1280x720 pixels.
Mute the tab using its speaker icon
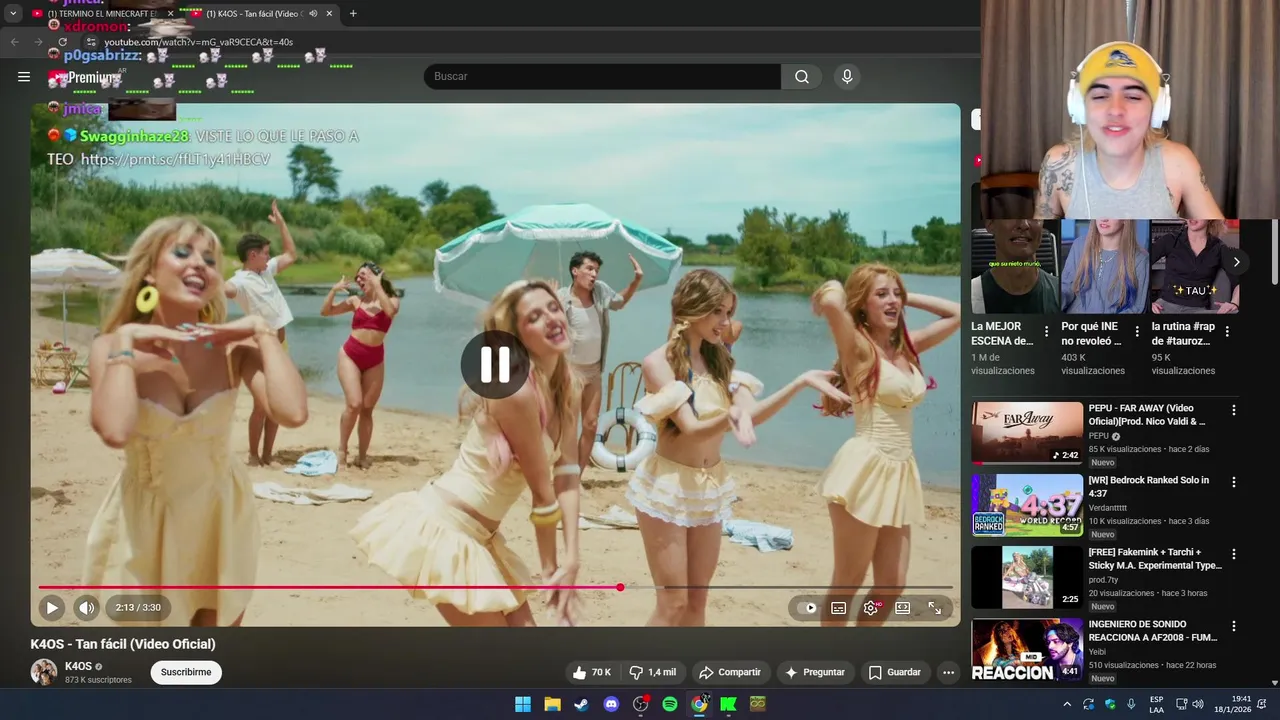313,14
